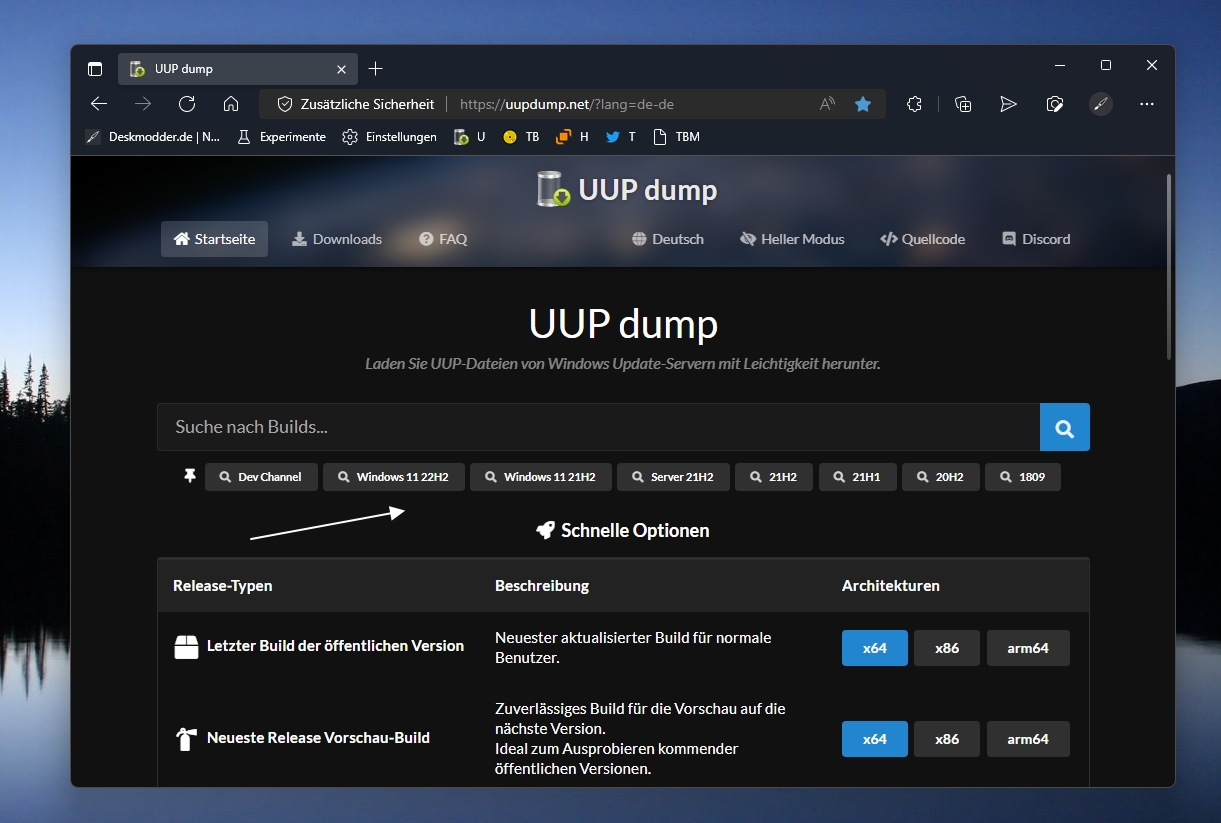Click the plain 21H2 quick search button

(774, 477)
